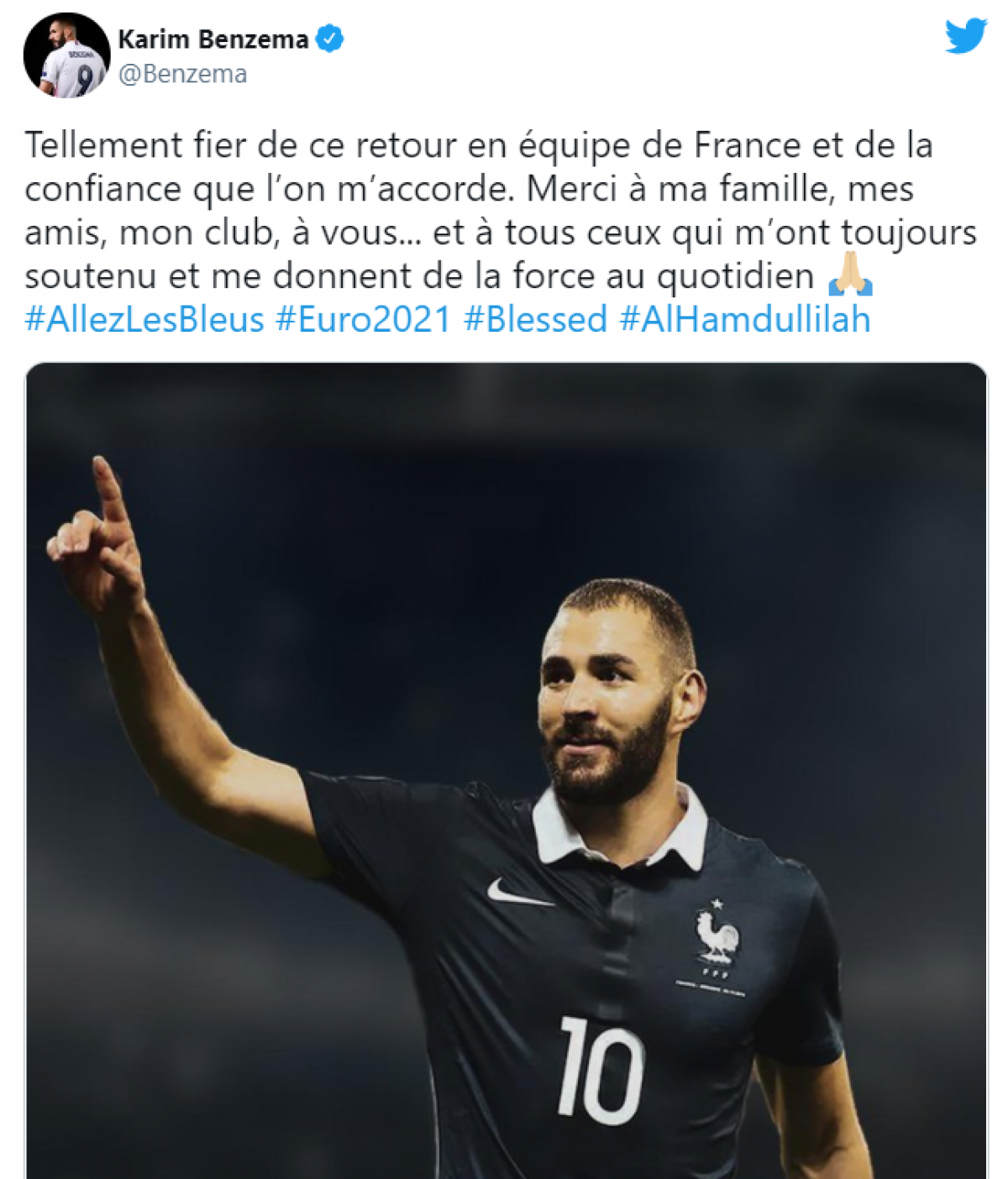Click the folded hands emoji
This screenshot has height=1179, width=1008.
point(850,275)
